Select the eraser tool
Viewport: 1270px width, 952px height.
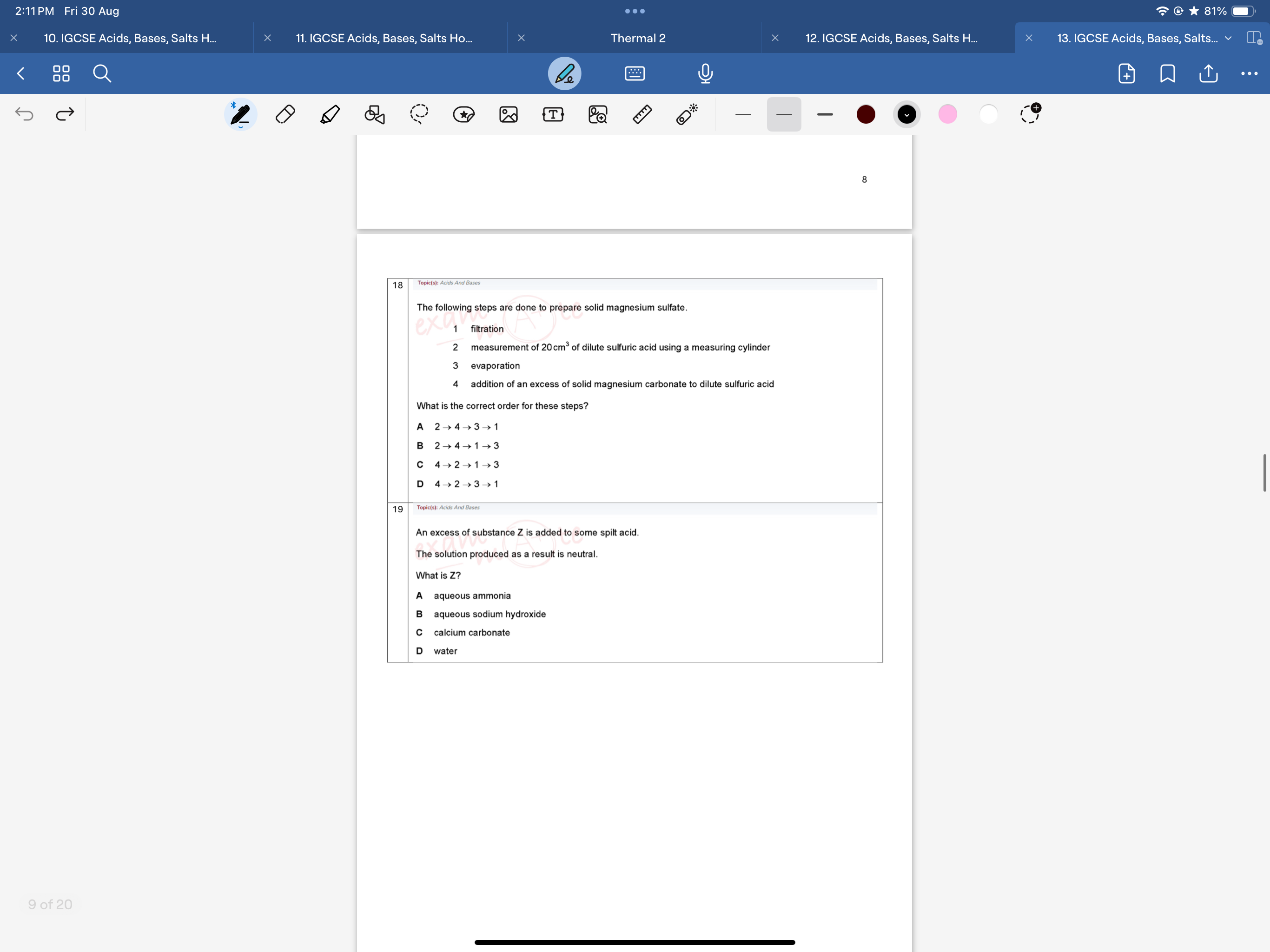click(x=284, y=114)
